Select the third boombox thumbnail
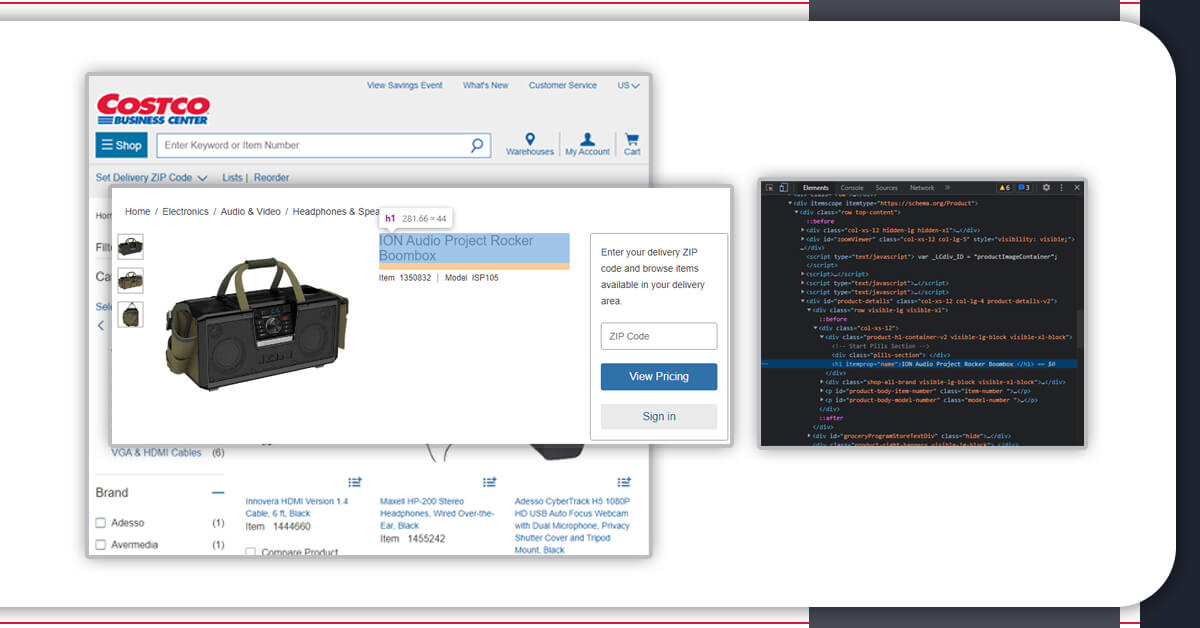This screenshot has height=628, width=1200. (130, 314)
